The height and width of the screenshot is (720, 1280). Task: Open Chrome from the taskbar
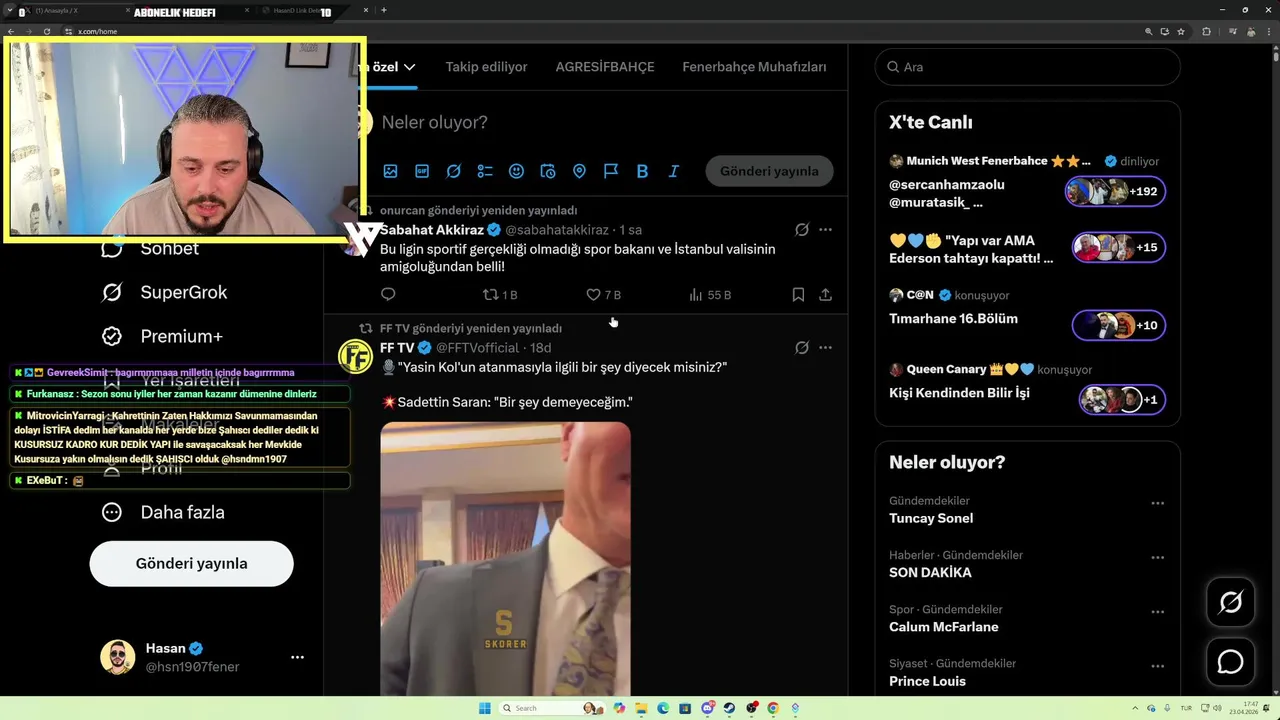773,708
